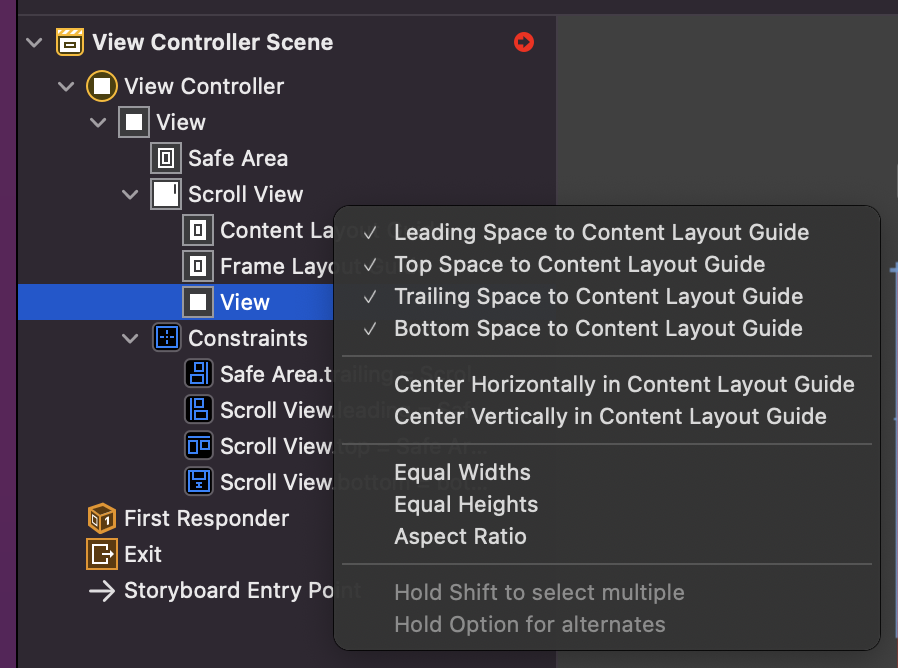898x668 pixels.
Task: Uncheck Leading Space to Content Layout Guide
Action: pos(606,232)
